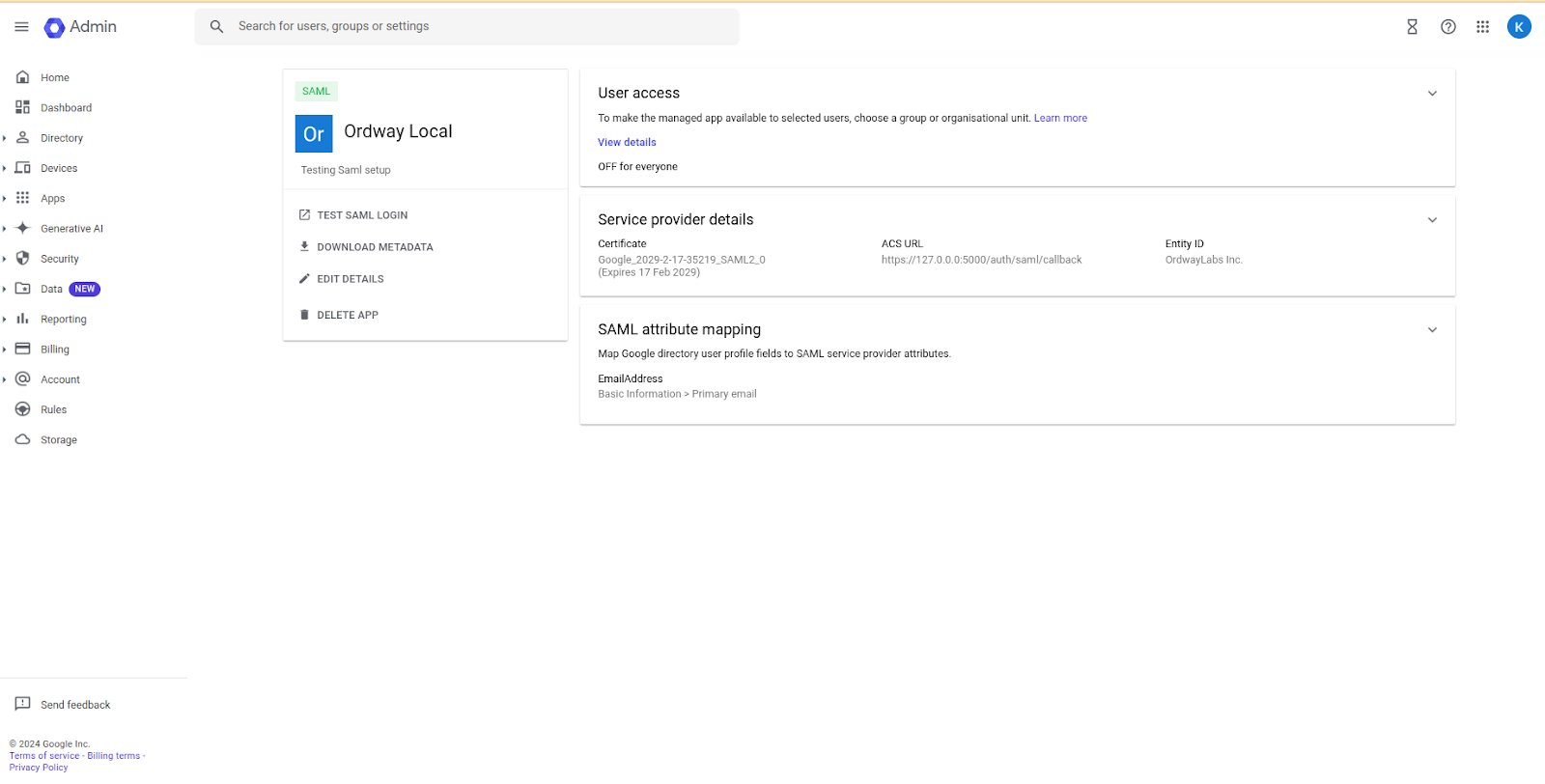The image size is (1545, 784).
Task: Click the Google Admin logo
Action: 80,27
